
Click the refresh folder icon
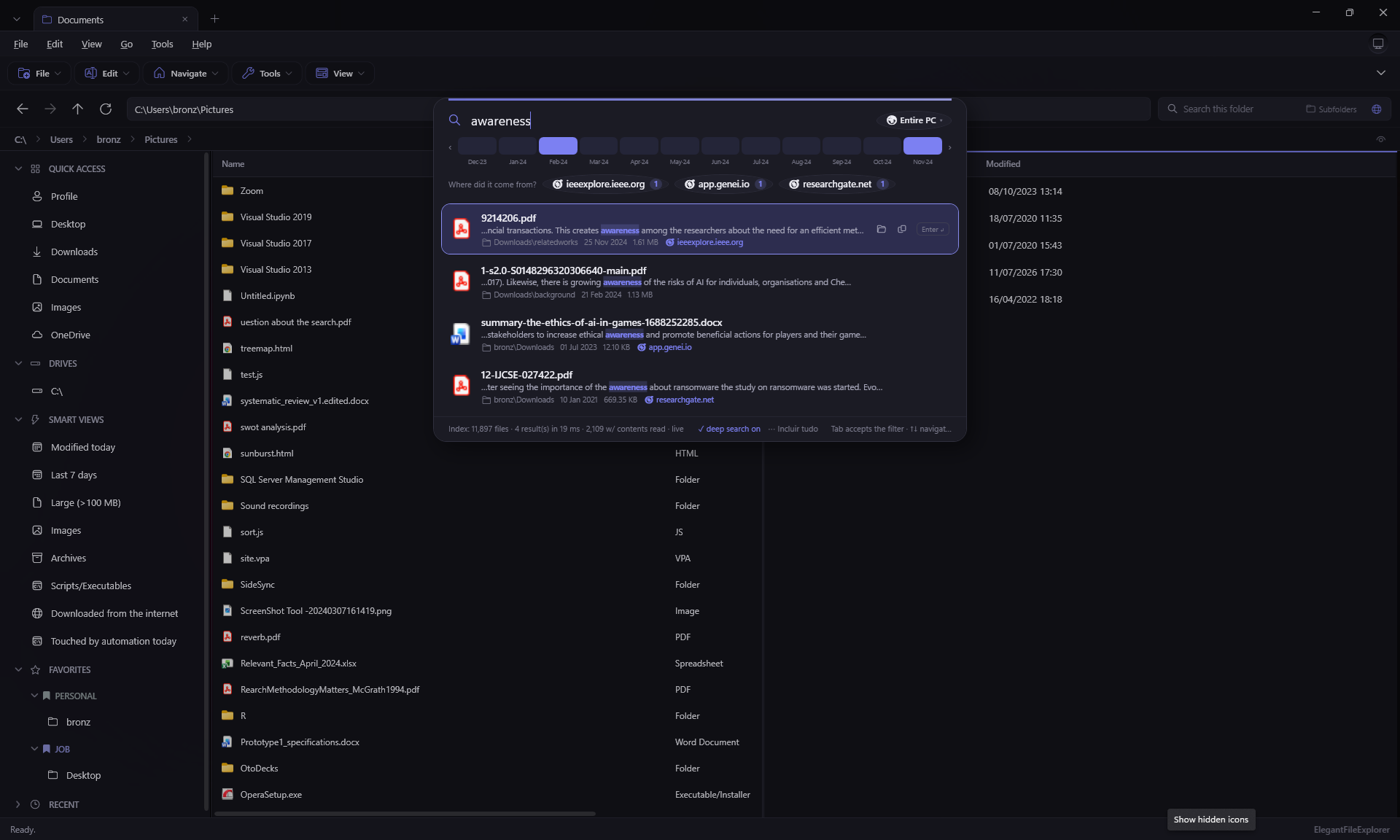106,109
